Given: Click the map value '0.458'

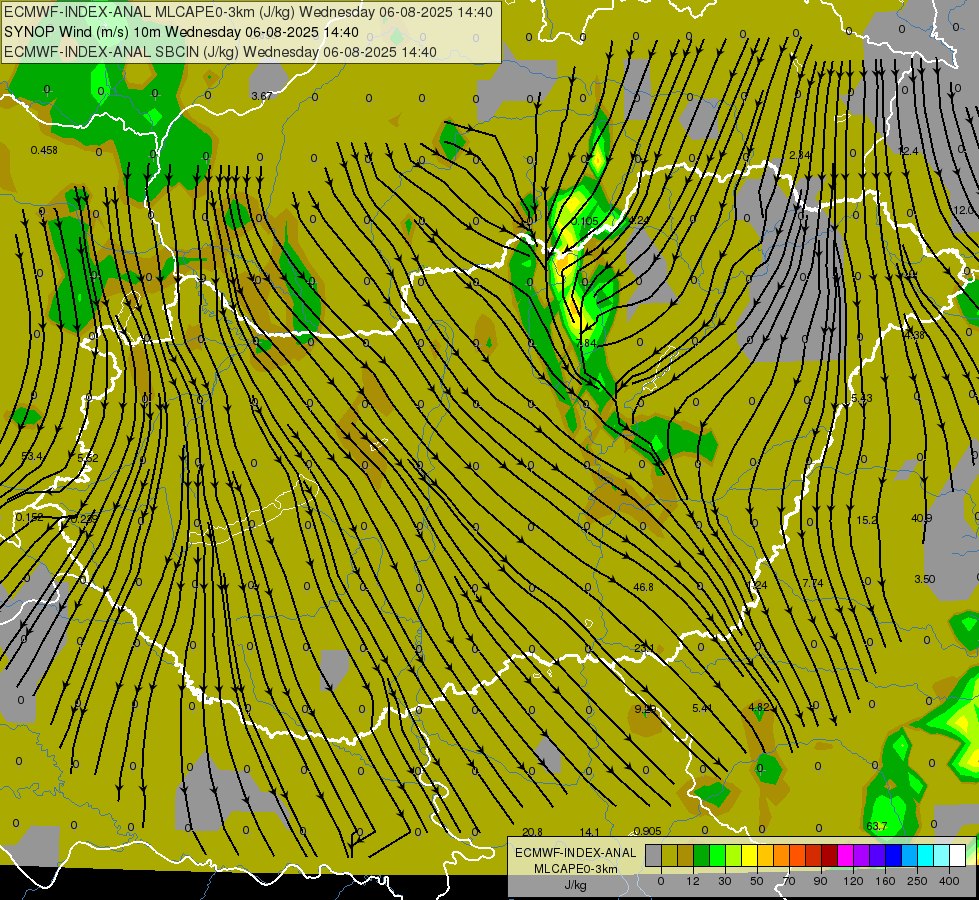Looking at the screenshot, I should click(44, 150).
